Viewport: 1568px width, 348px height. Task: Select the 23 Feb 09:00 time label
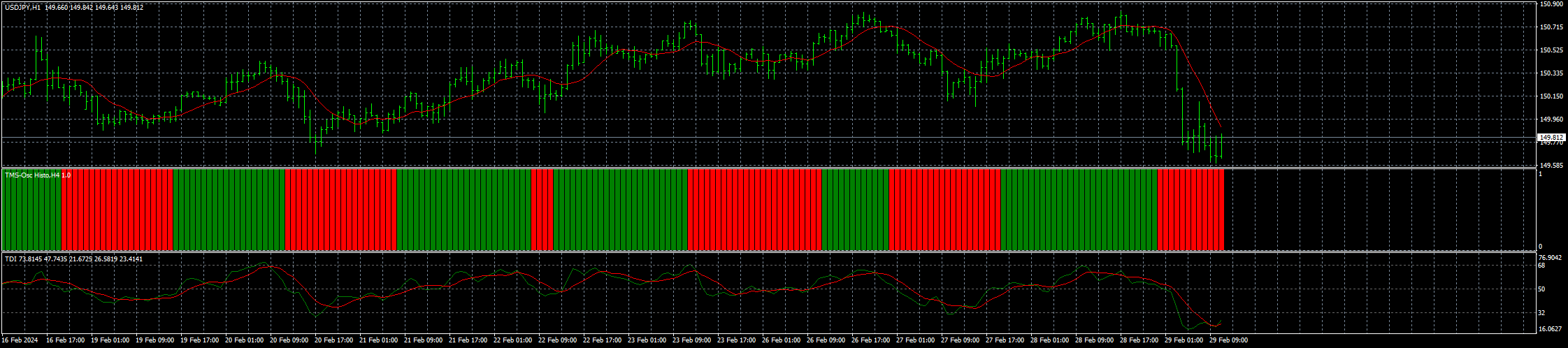coord(691,341)
